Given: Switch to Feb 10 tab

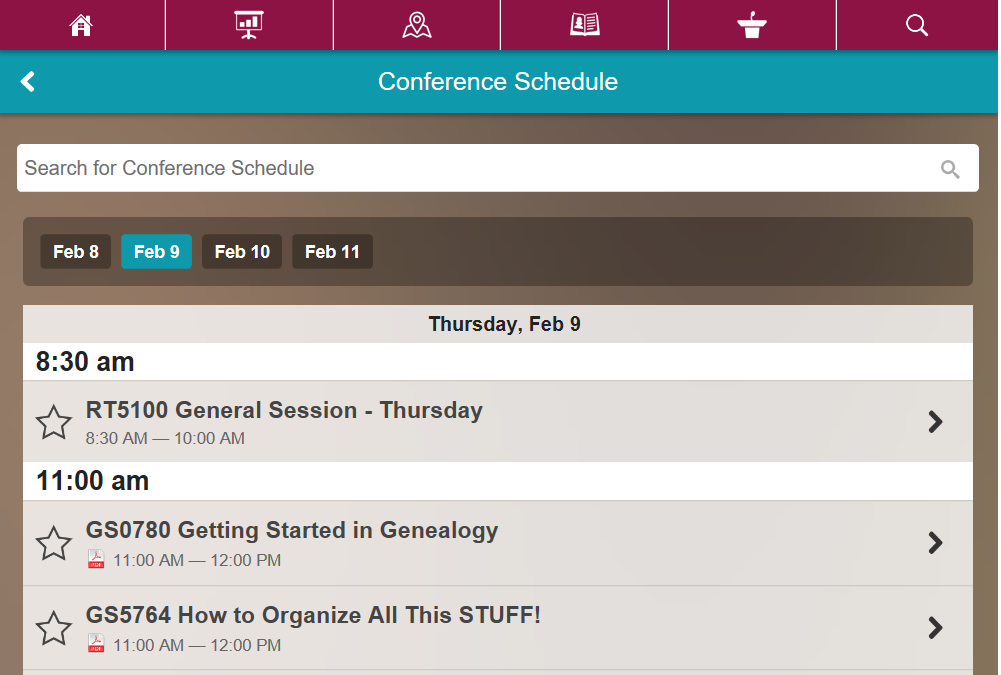Looking at the screenshot, I should (x=242, y=252).
